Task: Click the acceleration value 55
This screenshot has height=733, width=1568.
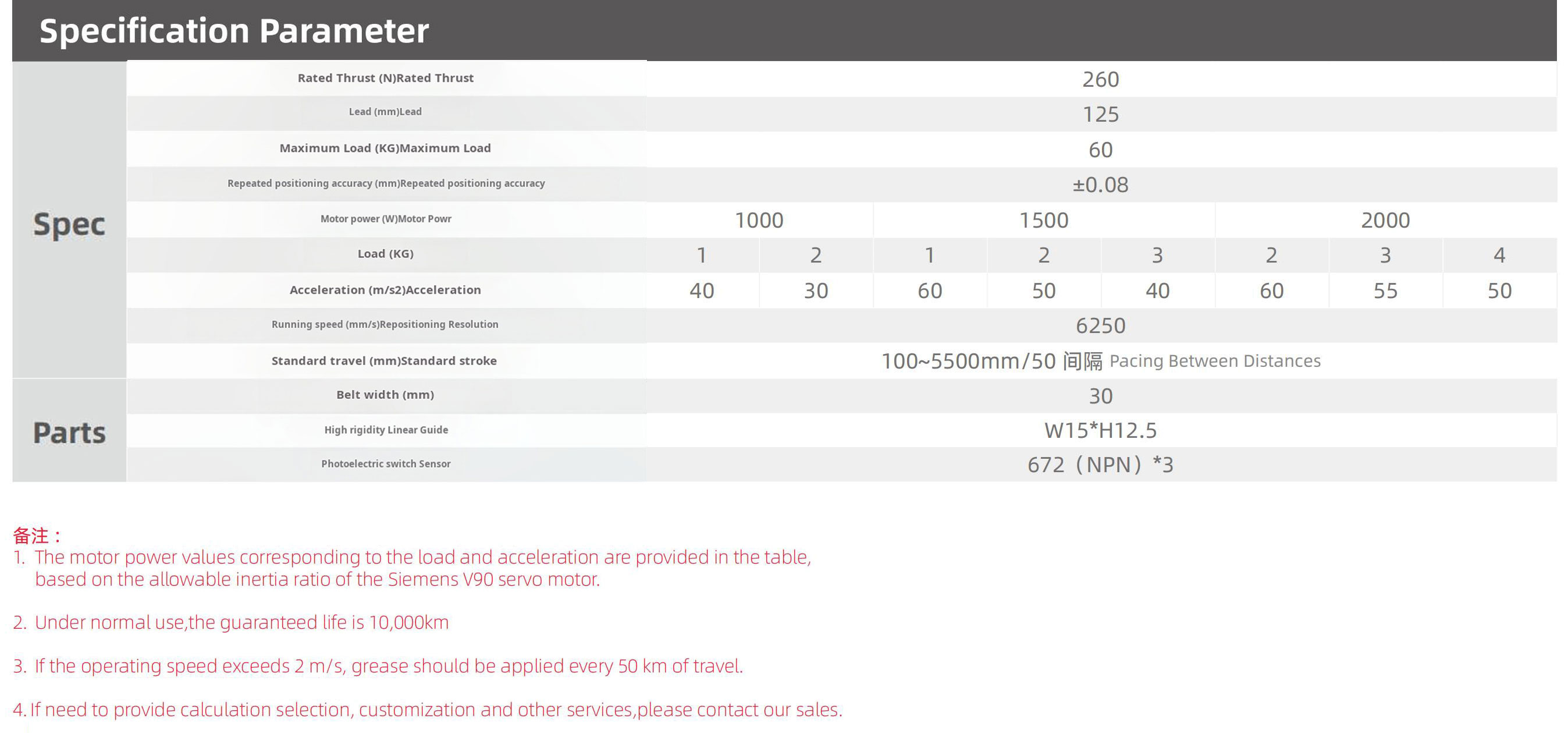Action: [1385, 291]
